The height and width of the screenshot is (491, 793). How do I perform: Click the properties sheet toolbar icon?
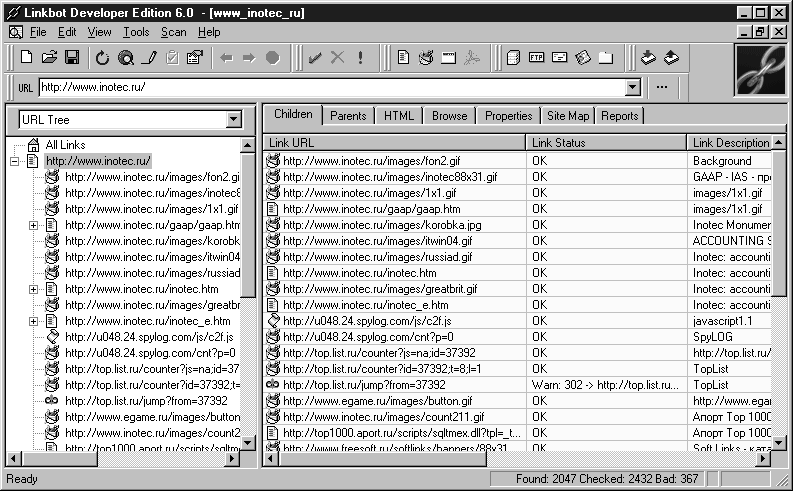coord(195,58)
